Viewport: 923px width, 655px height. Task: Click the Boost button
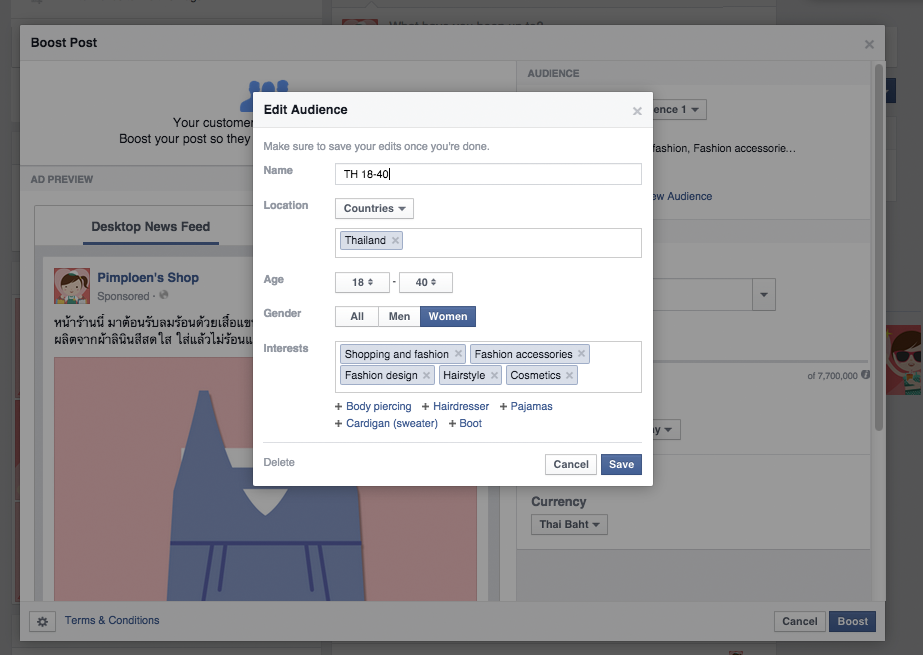[852, 621]
